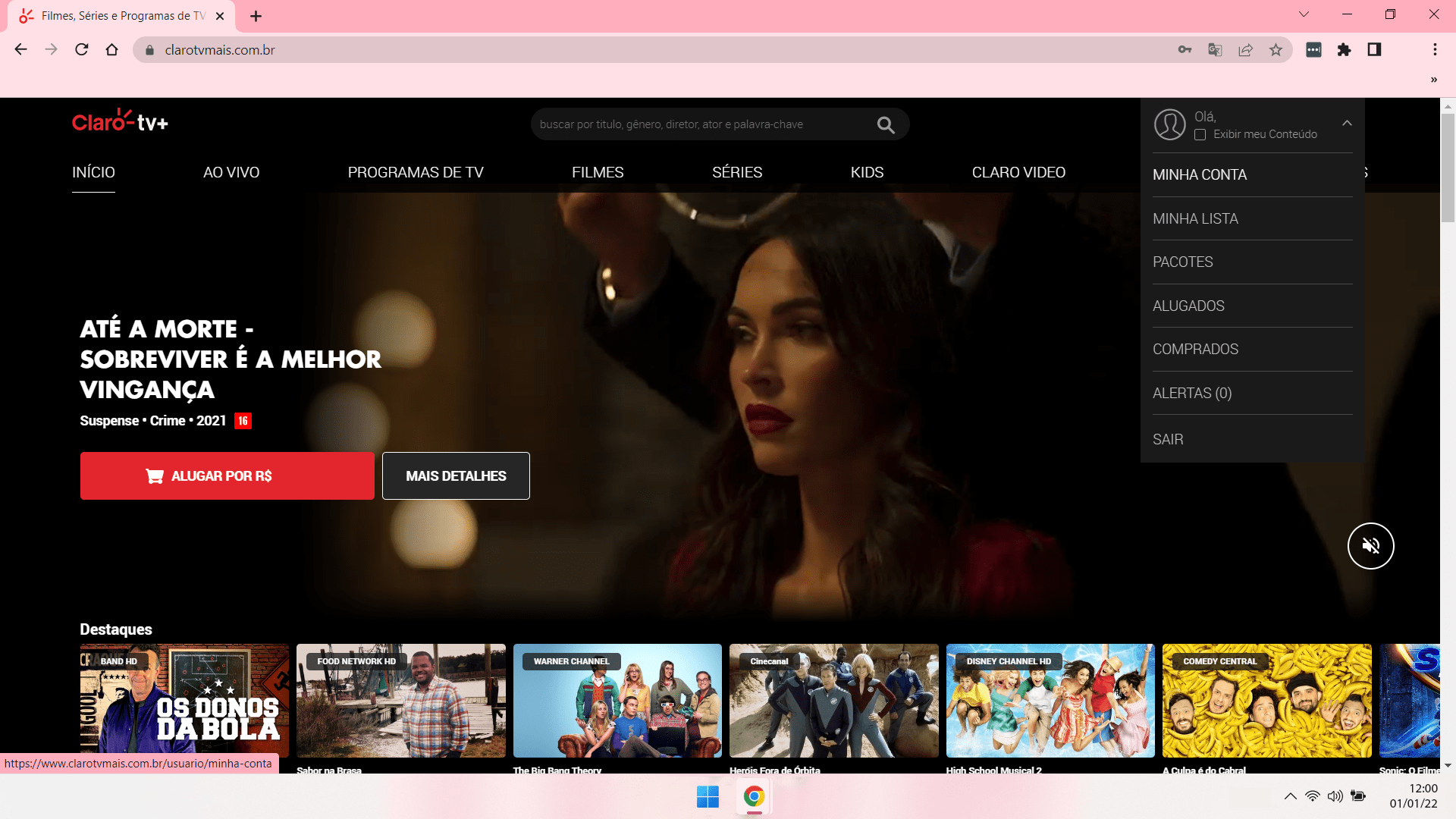Choose PACOTES in the user menu
The width and height of the screenshot is (1456, 819).
pos(1253,262)
